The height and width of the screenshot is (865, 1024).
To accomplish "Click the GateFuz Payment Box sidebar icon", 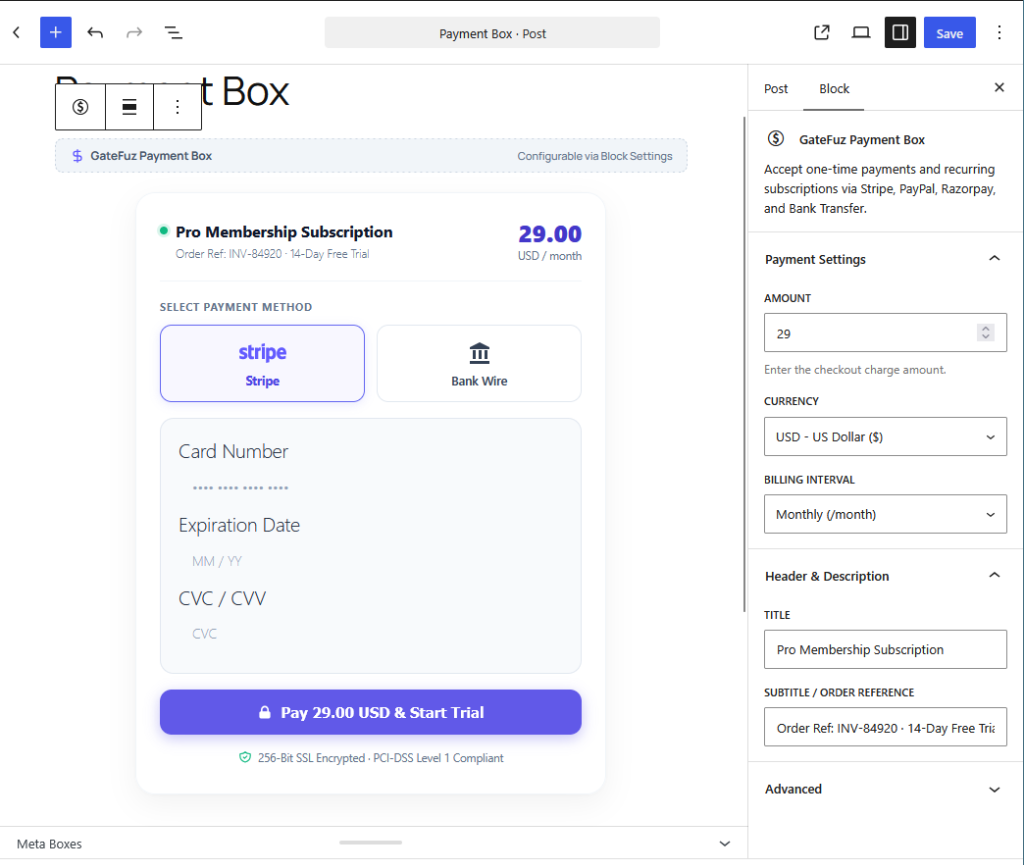I will pyautogui.click(x=776, y=138).
